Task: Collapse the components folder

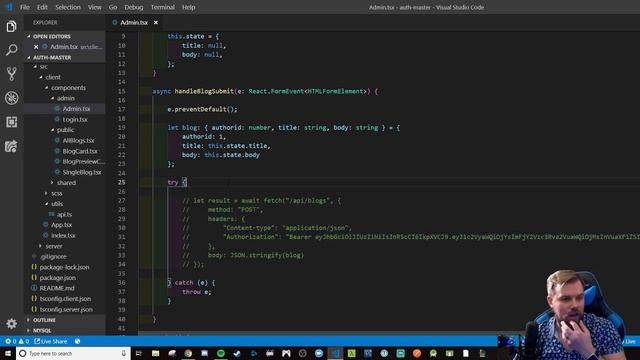Action: pyautogui.click(x=68, y=88)
